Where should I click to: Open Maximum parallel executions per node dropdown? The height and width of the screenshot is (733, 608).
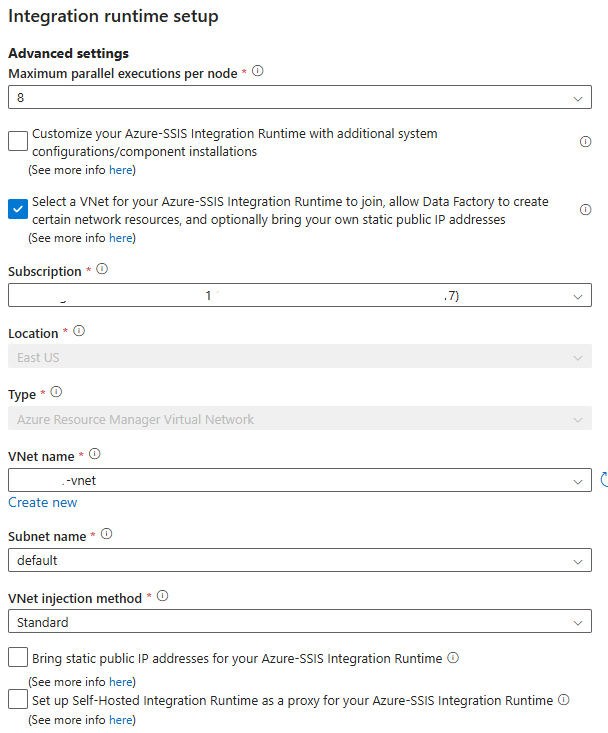[299, 98]
